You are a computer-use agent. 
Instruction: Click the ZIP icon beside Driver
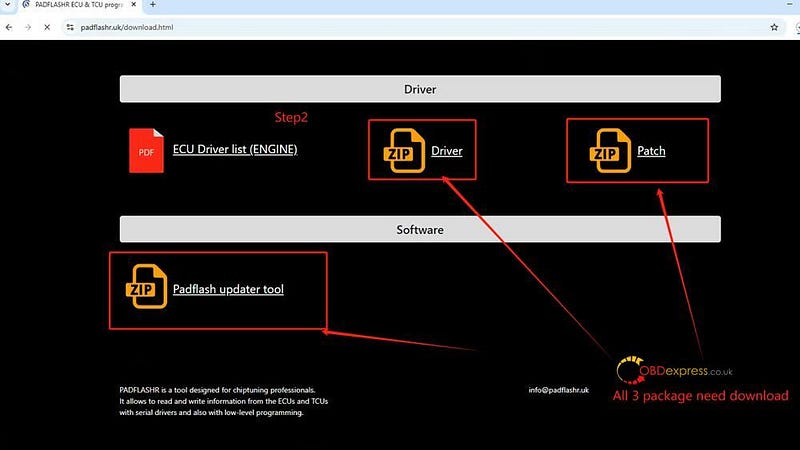(404, 151)
